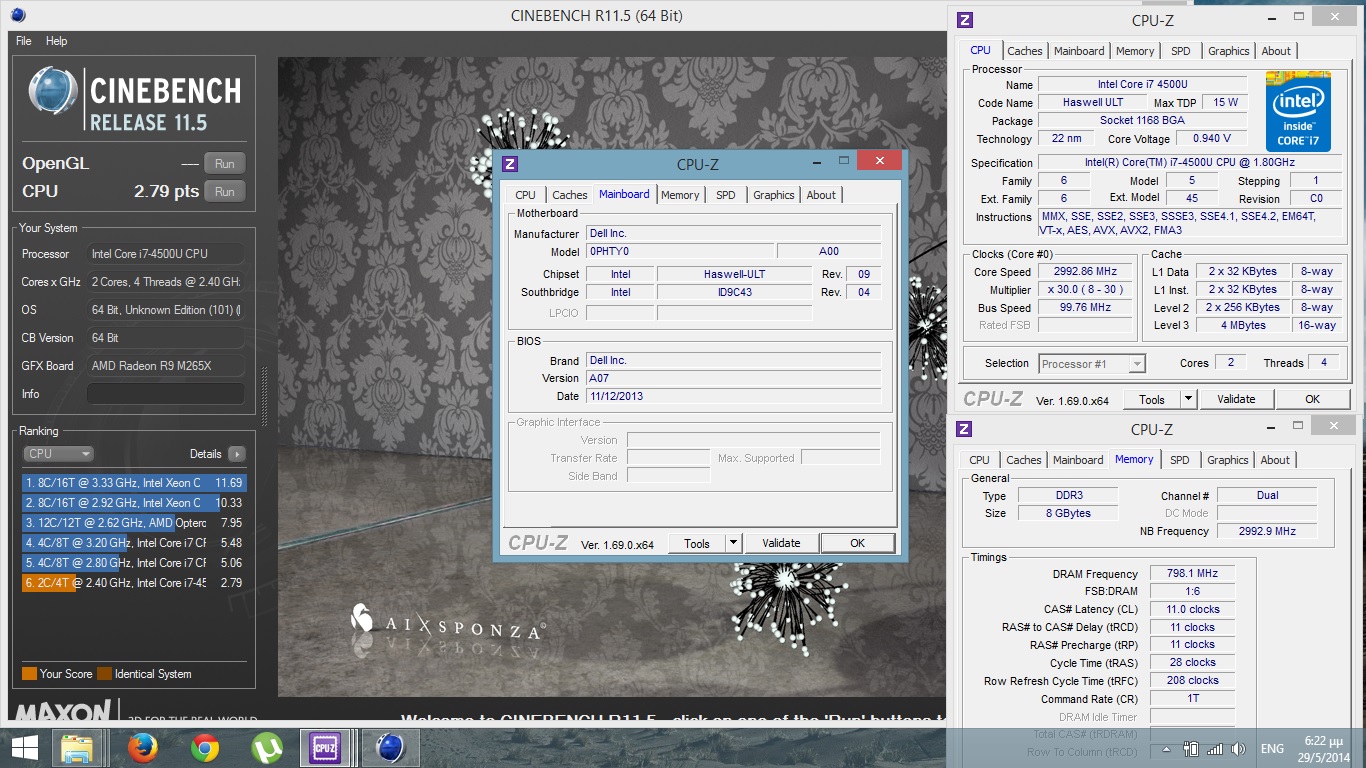Click the Info text field in Cinebench

point(165,394)
